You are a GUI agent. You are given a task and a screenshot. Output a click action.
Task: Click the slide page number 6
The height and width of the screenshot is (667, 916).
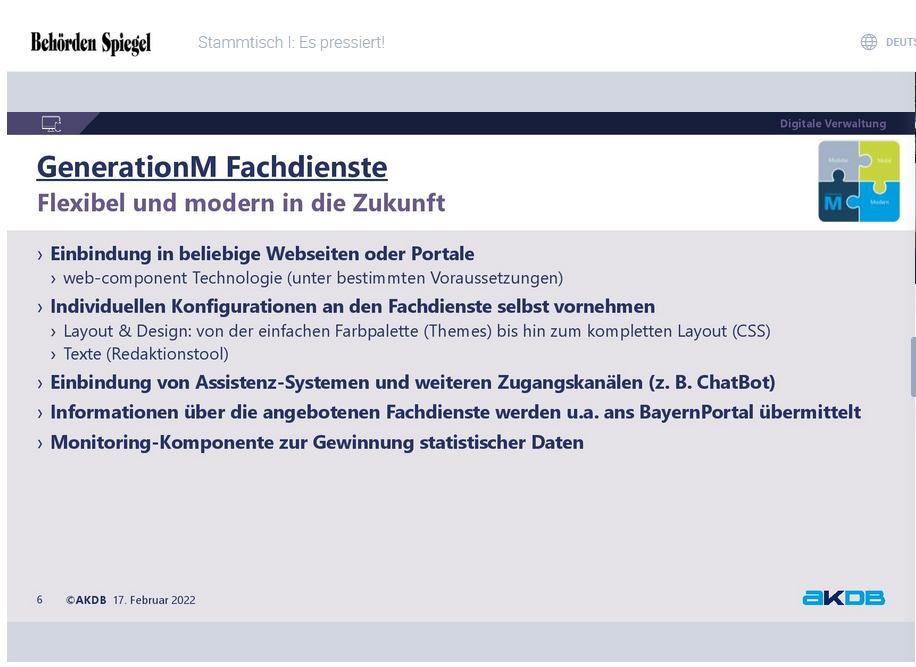(x=40, y=600)
